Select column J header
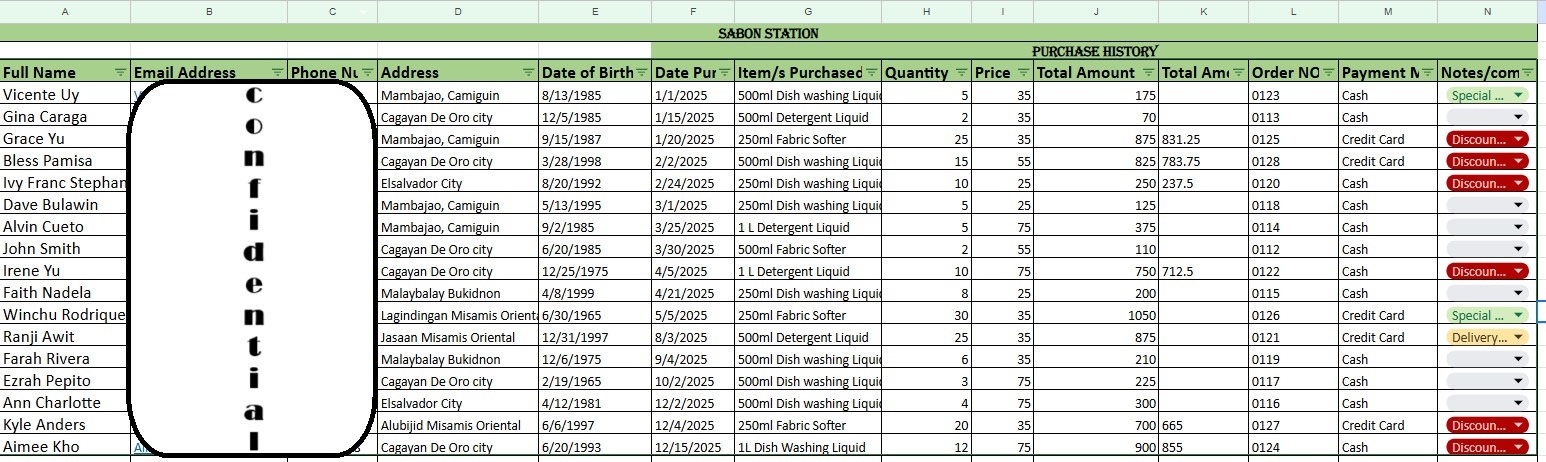Screen dimensions: 1546x462 click(1096, 12)
